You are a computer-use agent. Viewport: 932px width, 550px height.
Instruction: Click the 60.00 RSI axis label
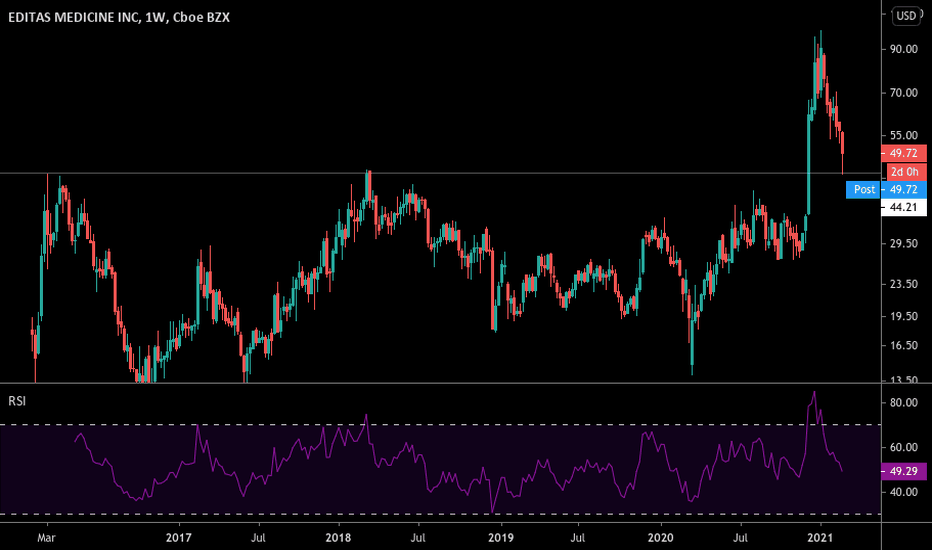tap(903, 447)
